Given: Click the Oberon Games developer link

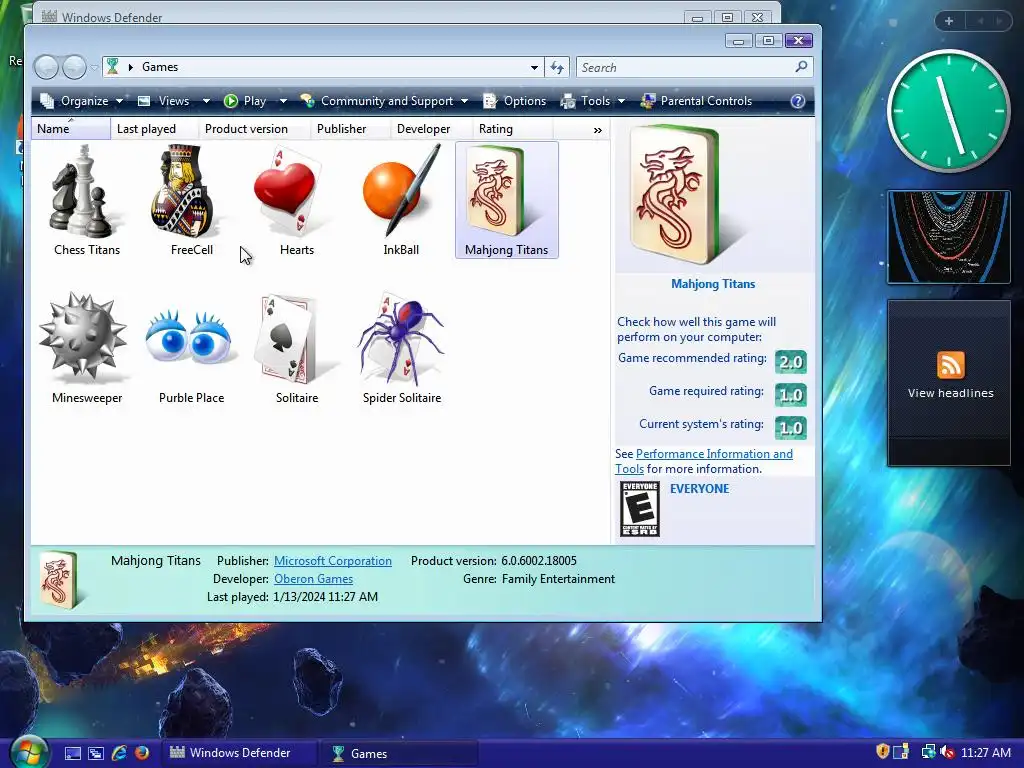Looking at the screenshot, I should [x=313, y=579].
